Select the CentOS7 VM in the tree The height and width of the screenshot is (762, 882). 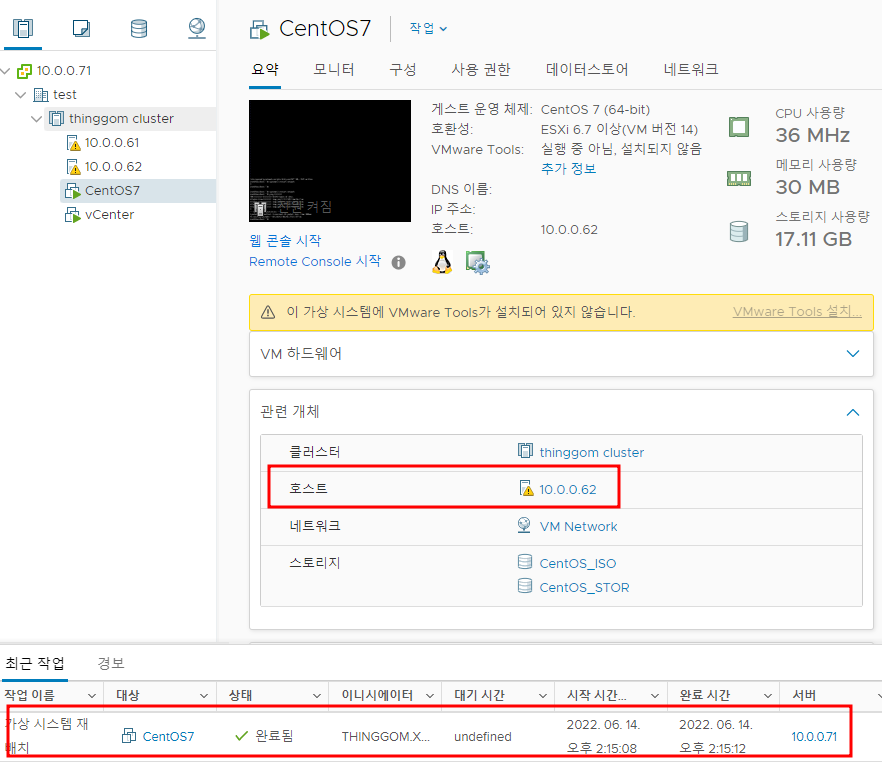point(112,191)
